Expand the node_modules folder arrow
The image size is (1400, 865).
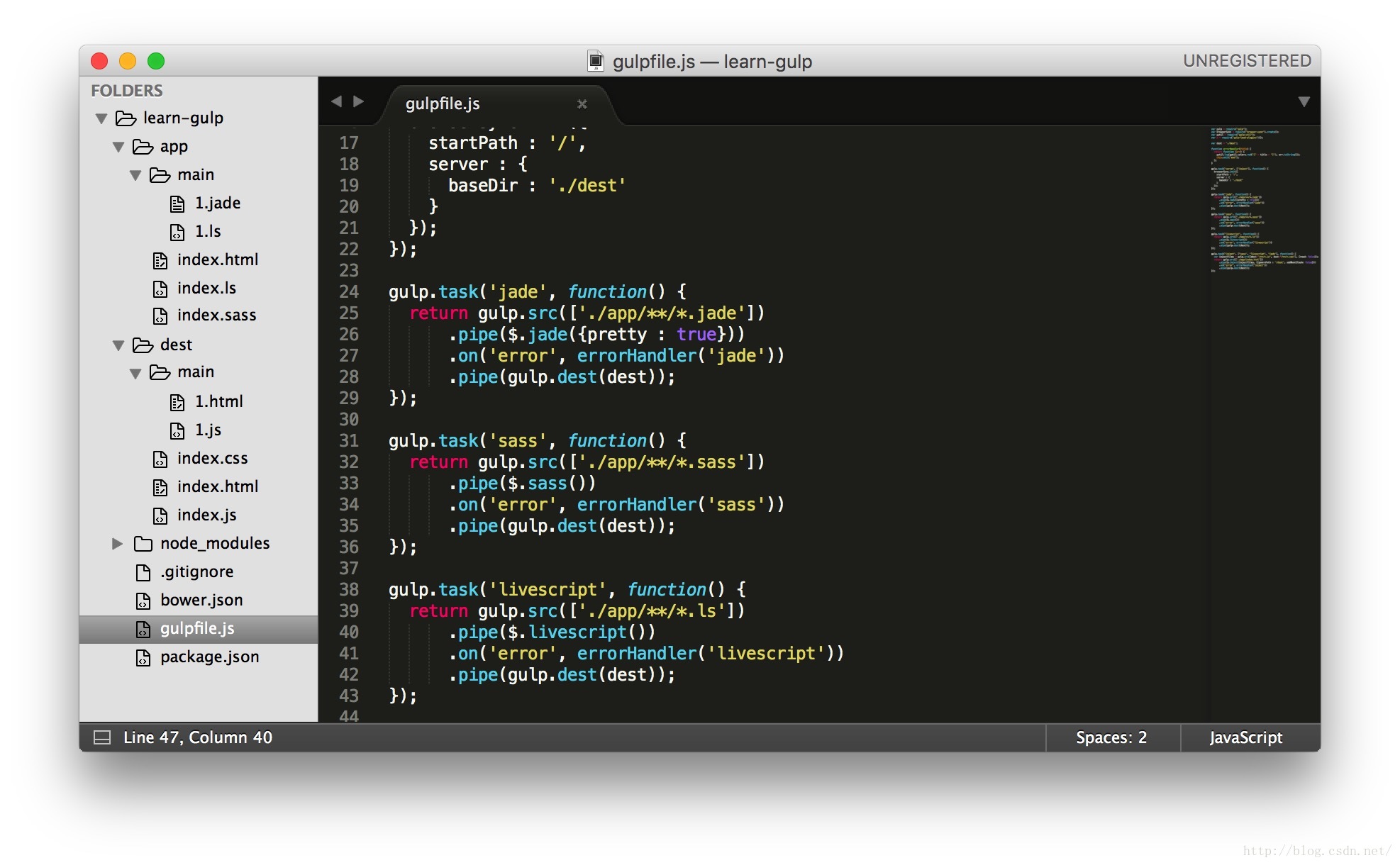118,544
